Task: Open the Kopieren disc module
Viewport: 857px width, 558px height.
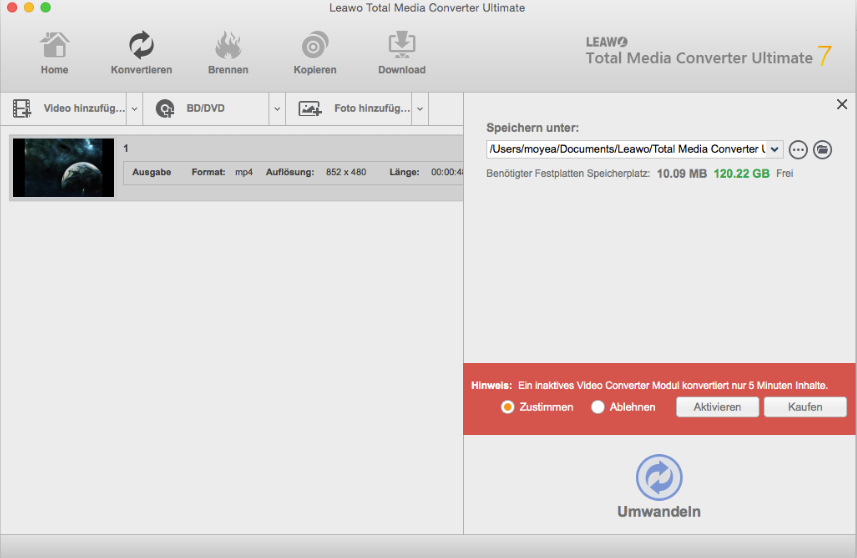Action: click(x=315, y=54)
